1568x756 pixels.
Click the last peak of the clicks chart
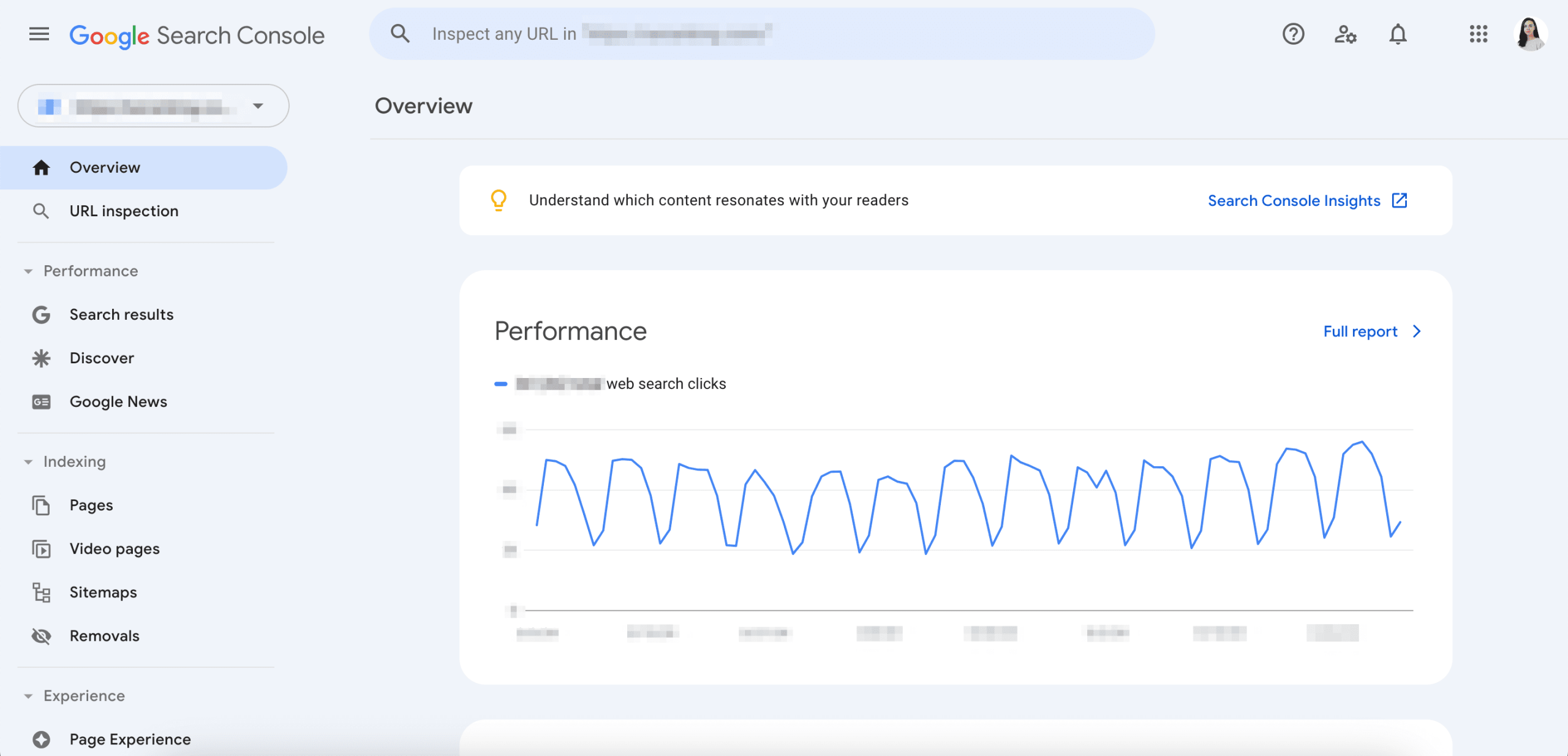click(x=1362, y=442)
